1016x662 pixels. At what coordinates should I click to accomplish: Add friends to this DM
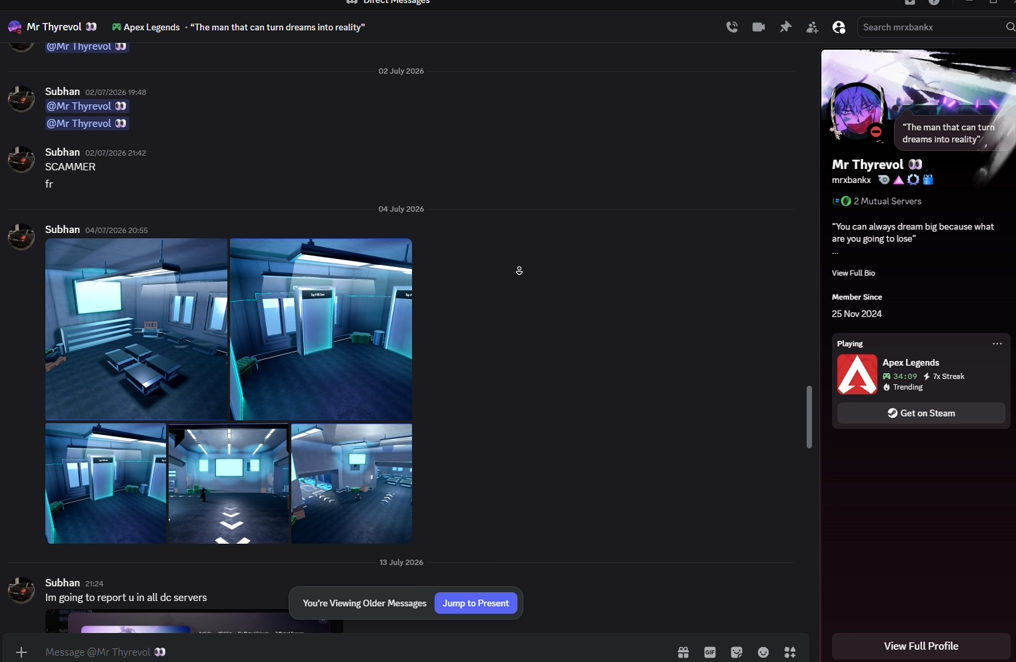click(x=812, y=27)
